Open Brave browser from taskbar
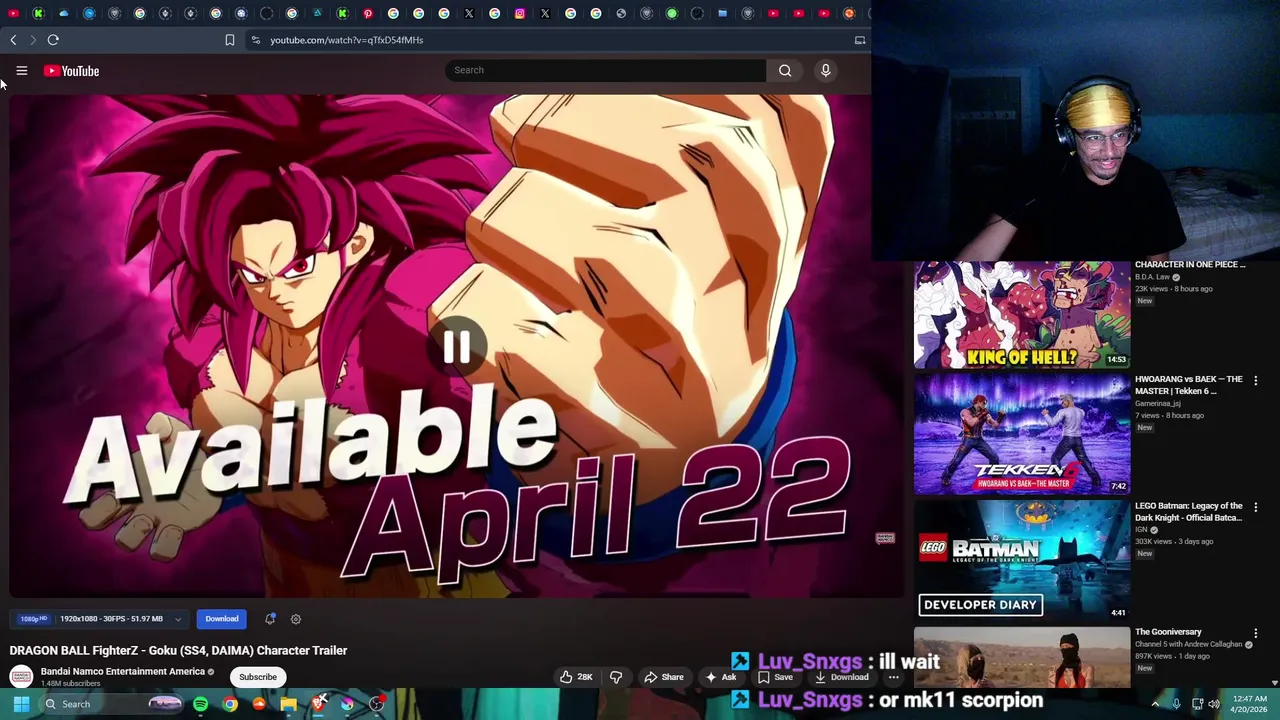 pyautogui.click(x=318, y=704)
